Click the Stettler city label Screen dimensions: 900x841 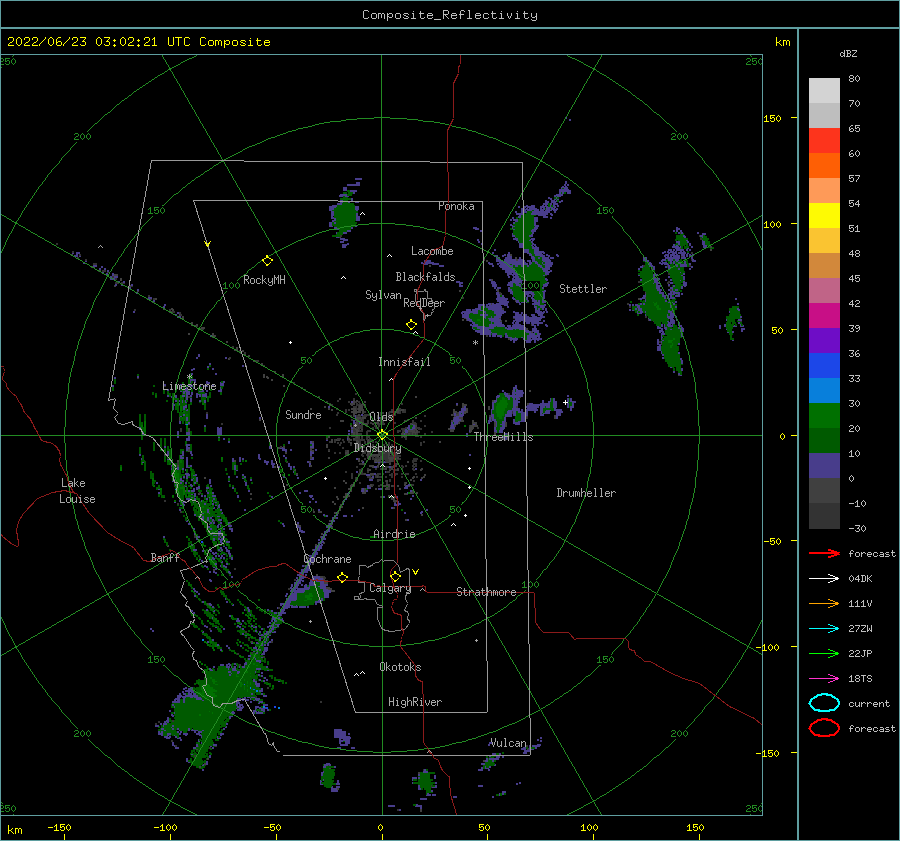point(583,289)
